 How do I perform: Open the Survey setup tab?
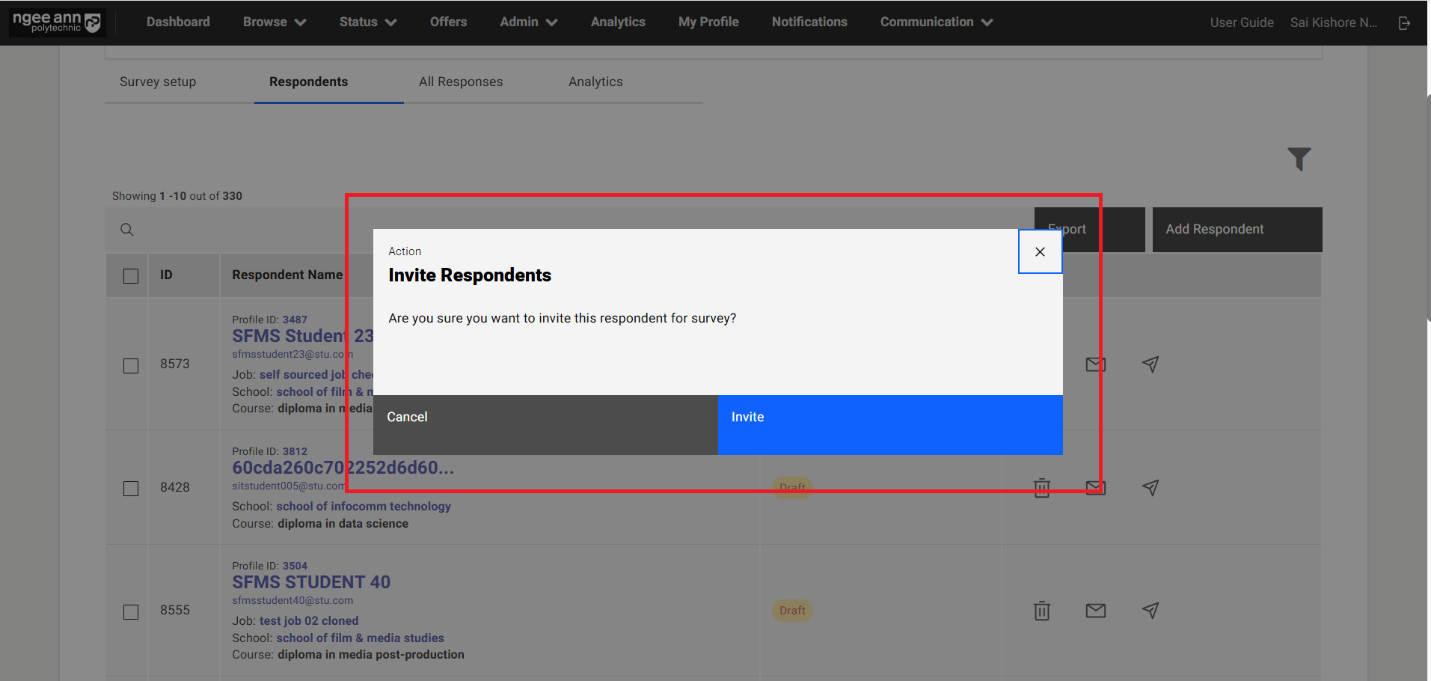158,82
